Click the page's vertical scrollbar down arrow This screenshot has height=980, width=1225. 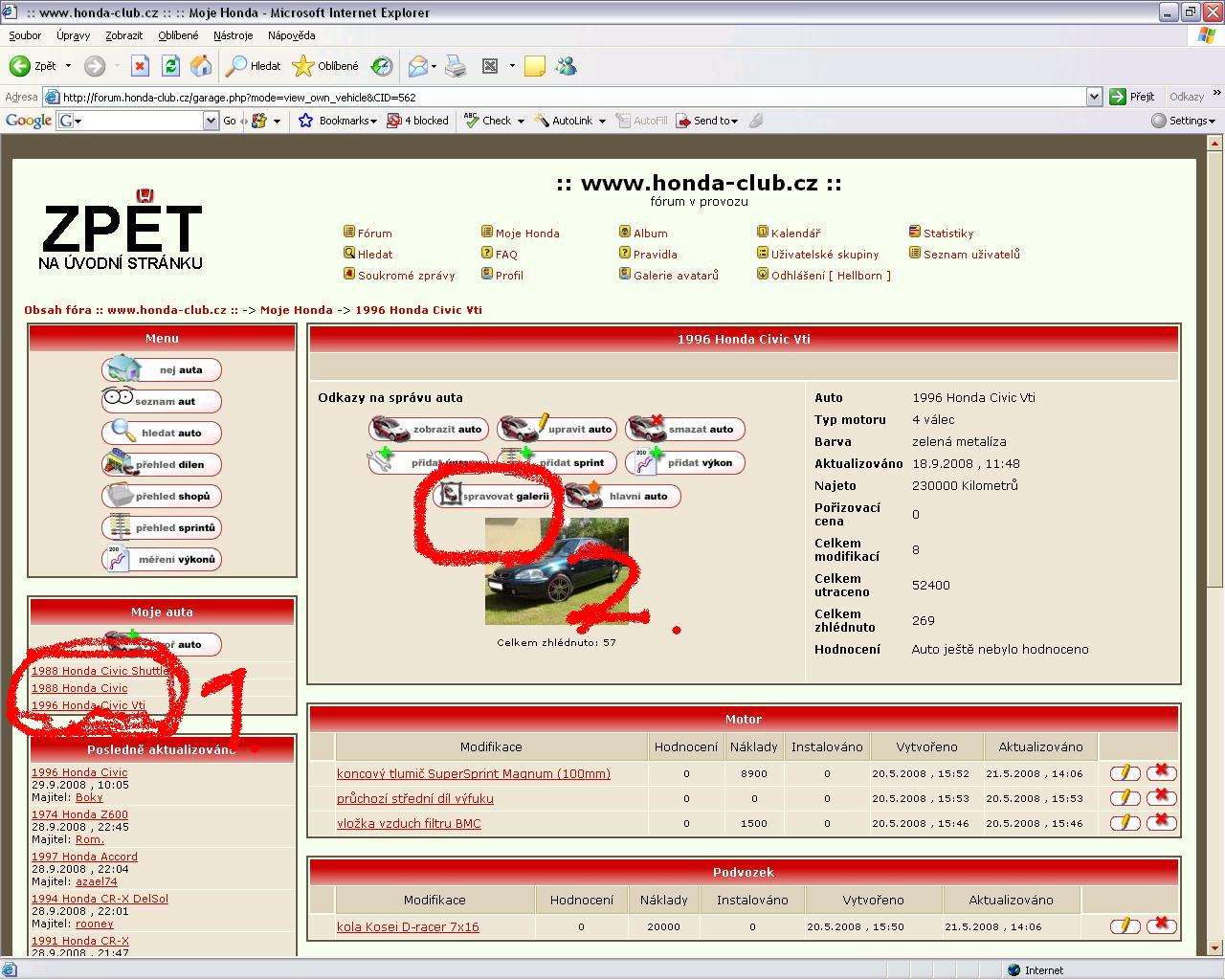click(x=1214, y=947)
